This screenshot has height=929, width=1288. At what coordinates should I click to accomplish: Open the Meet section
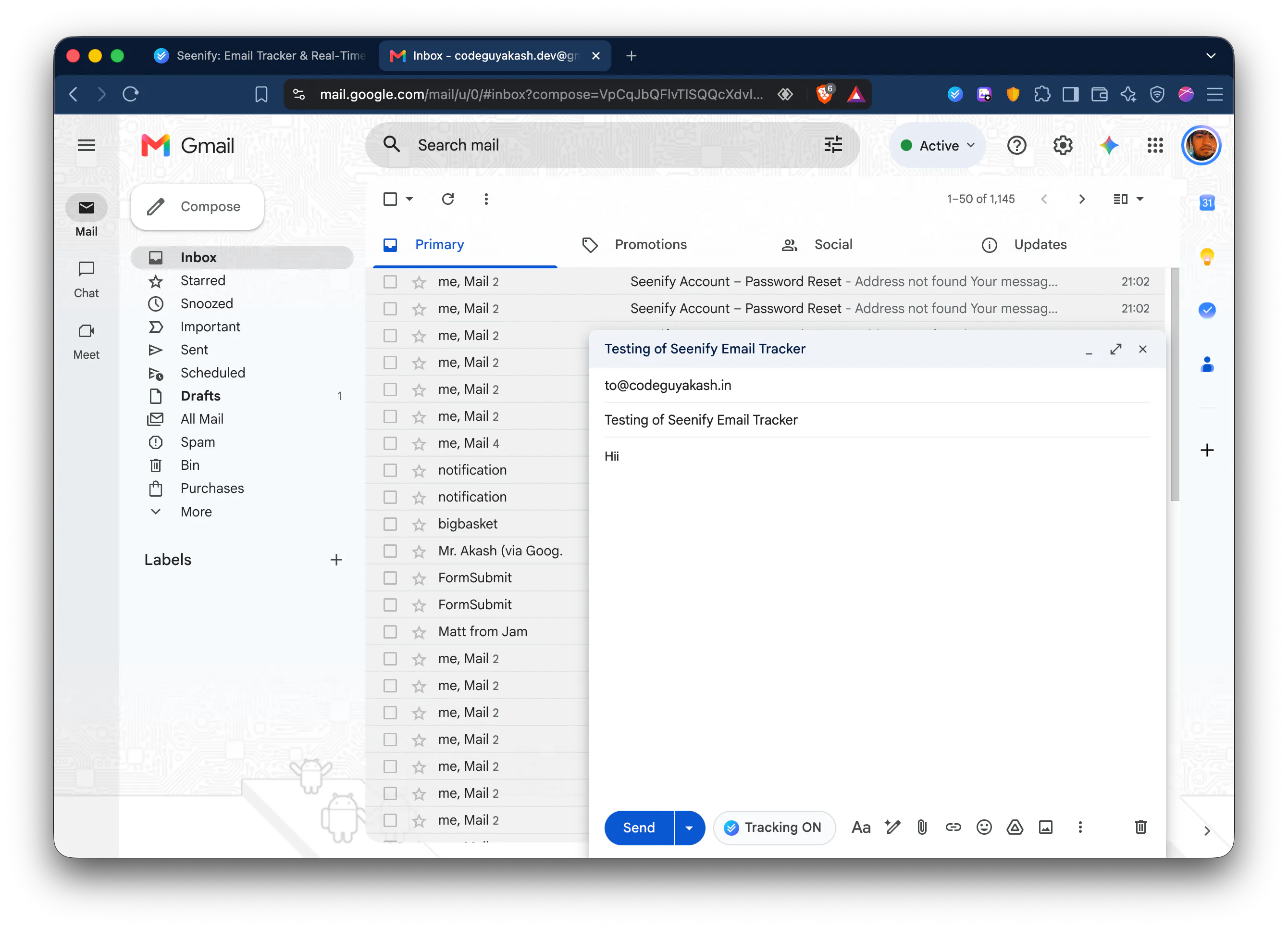[87, 341]
